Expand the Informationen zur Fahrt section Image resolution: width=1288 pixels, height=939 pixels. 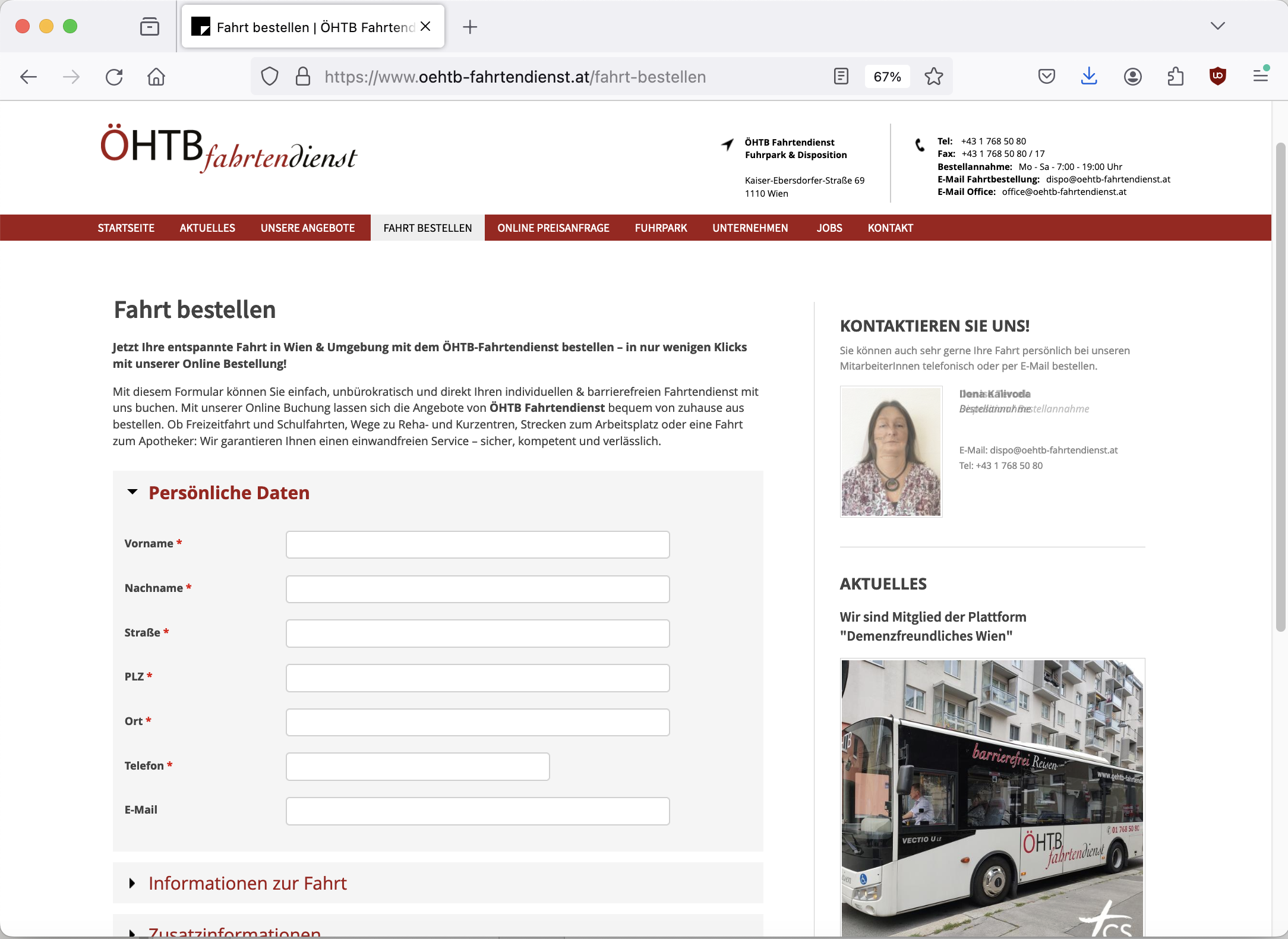(247, 883)
